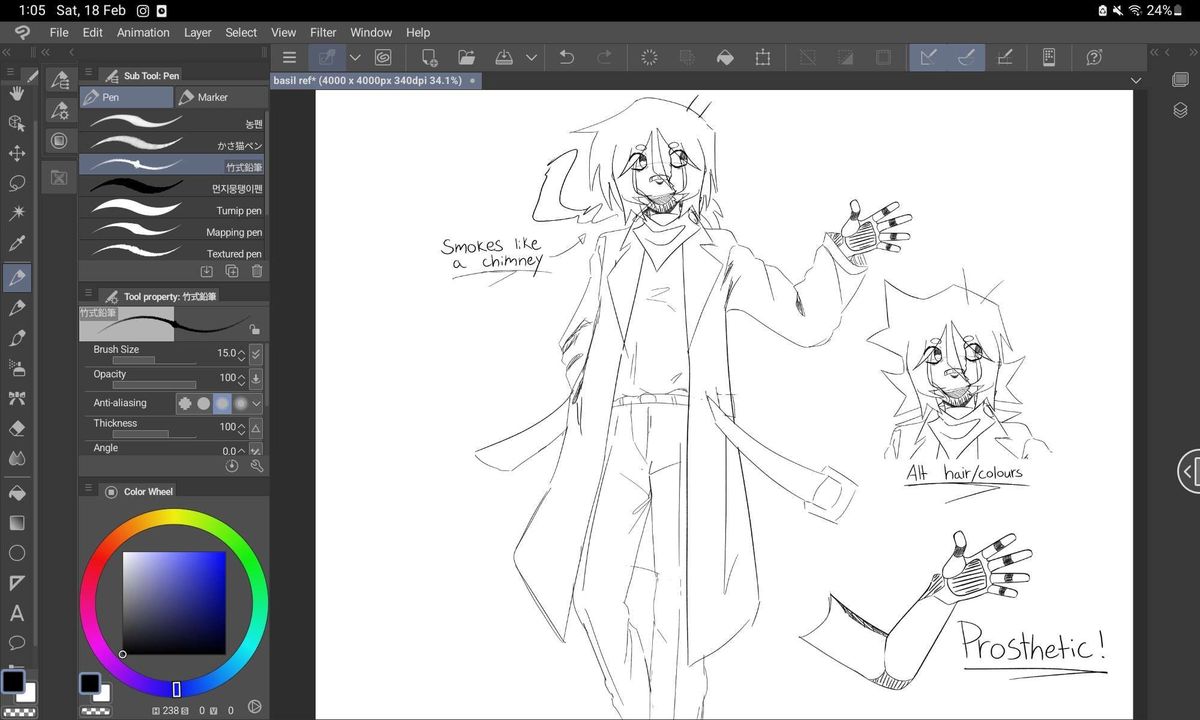The image size is (1200, 720).
Task: Create a new canvas from command bar
Action: click(x=429, y=57)
